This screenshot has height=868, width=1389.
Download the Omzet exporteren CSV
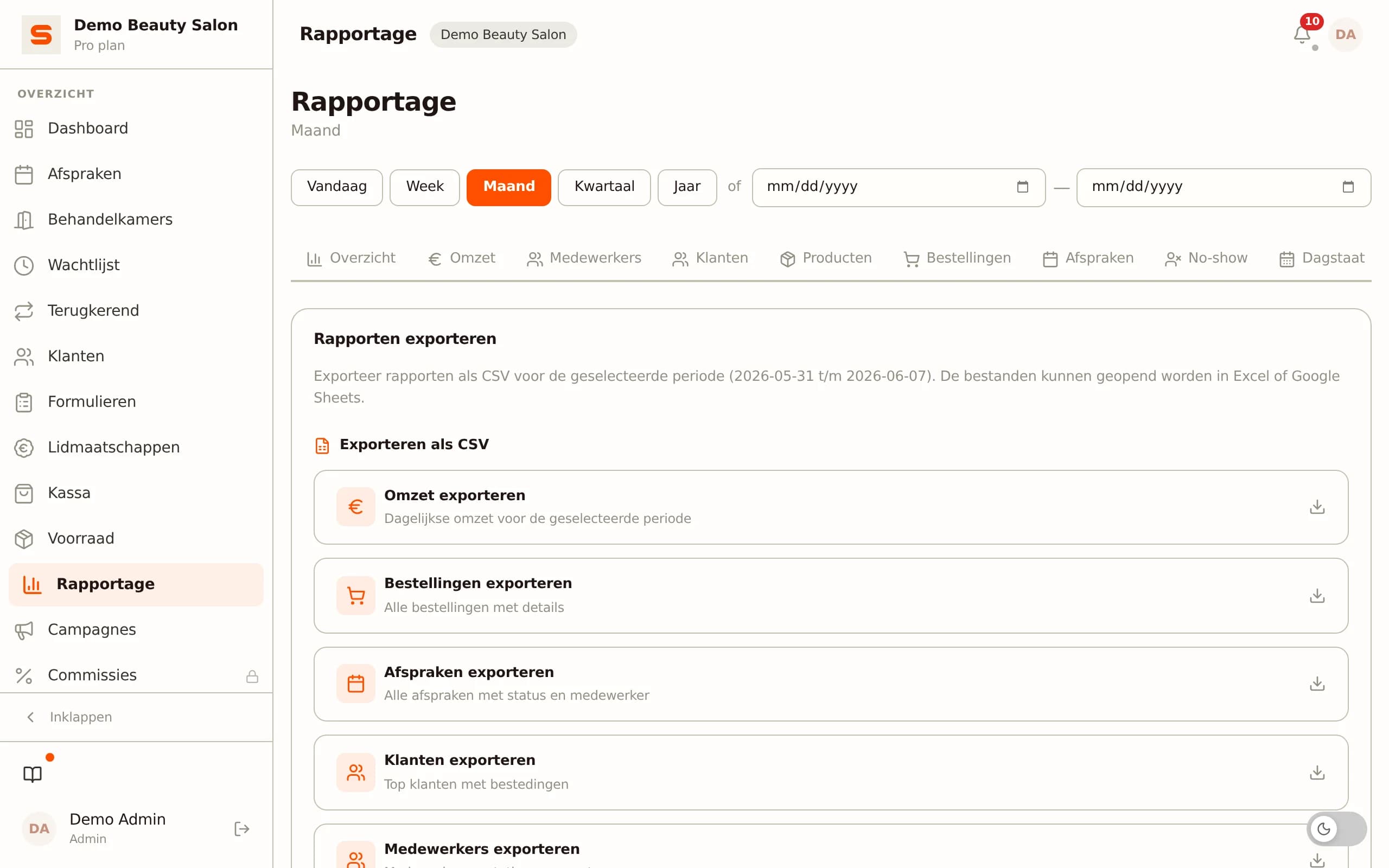pyautogui.click(x=1317, y=507)
